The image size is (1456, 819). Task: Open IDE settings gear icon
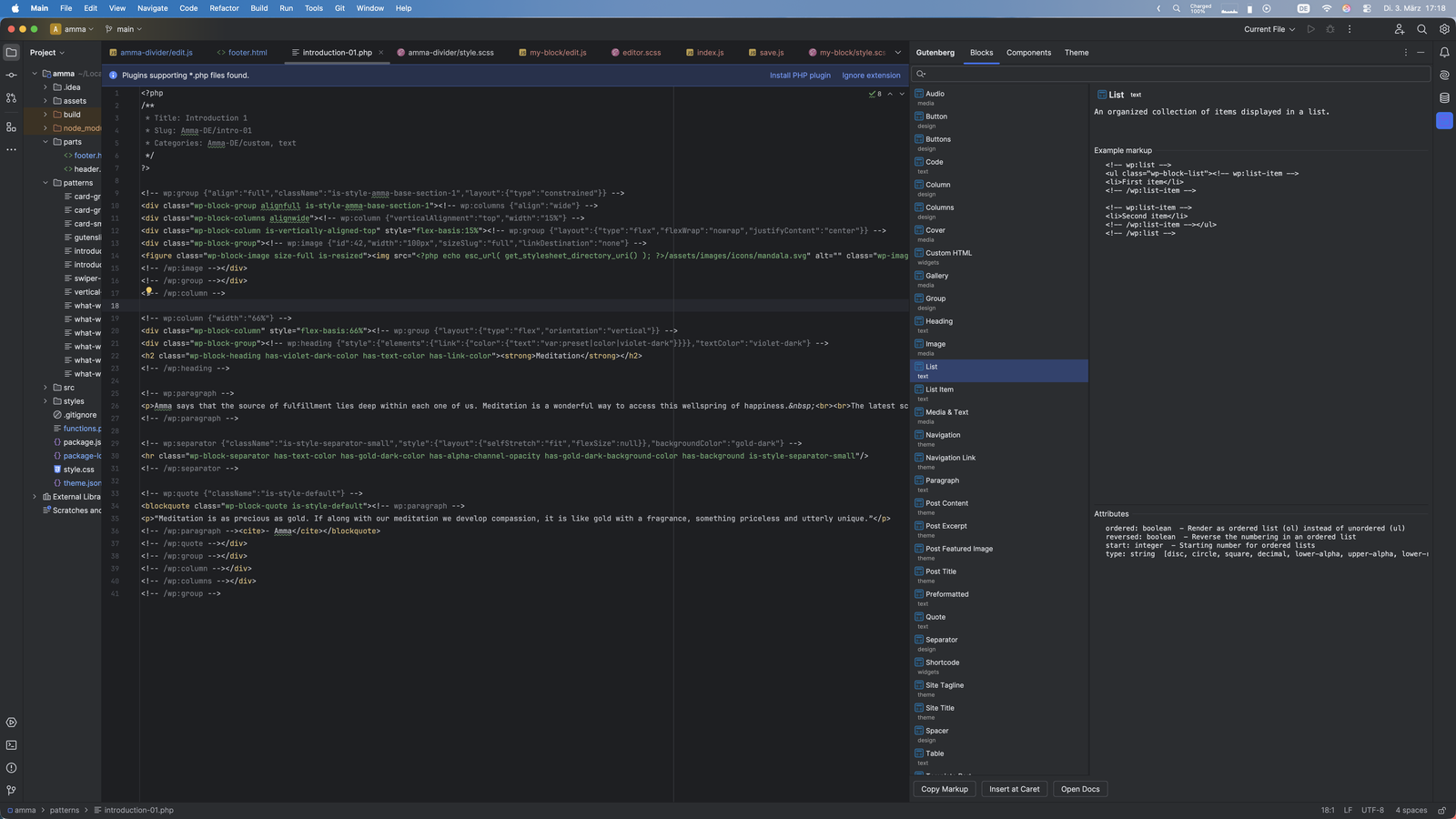pos(1444,29)
